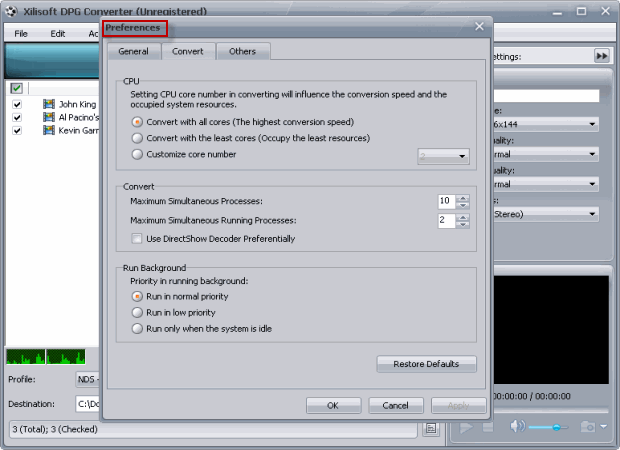The height and width of the screenshot is (450, 620).
Task: Confirm preferences with OK button
Action: click(x=333, y=405)
